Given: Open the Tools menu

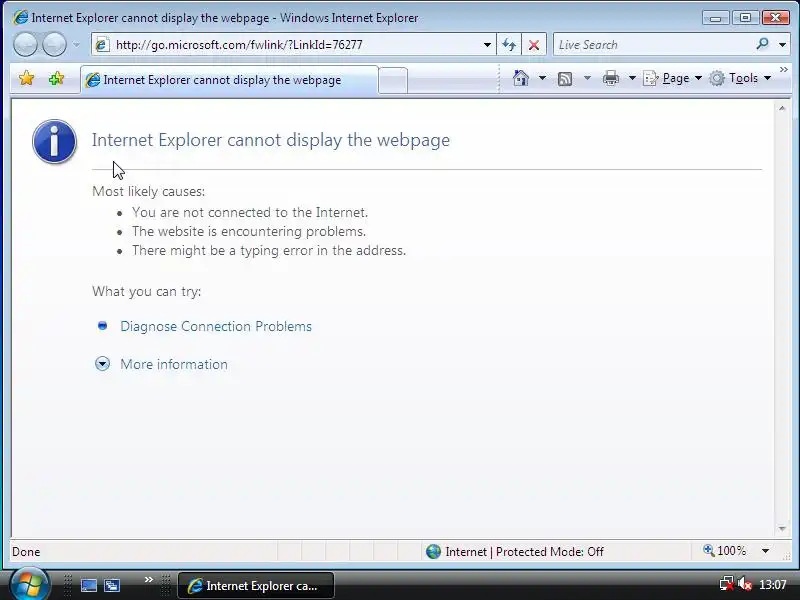Looking at the screenshot, I should point(740,78).
